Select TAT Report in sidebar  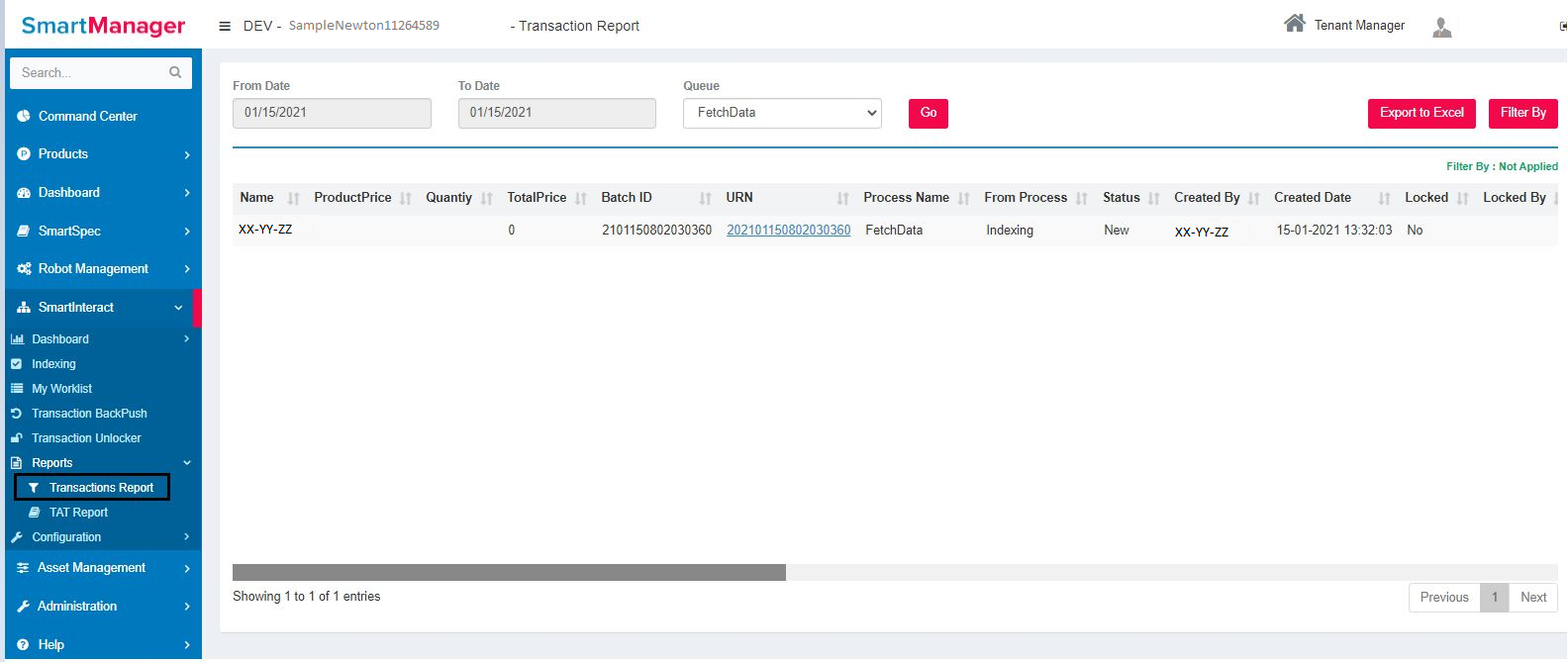coord(78,513)
